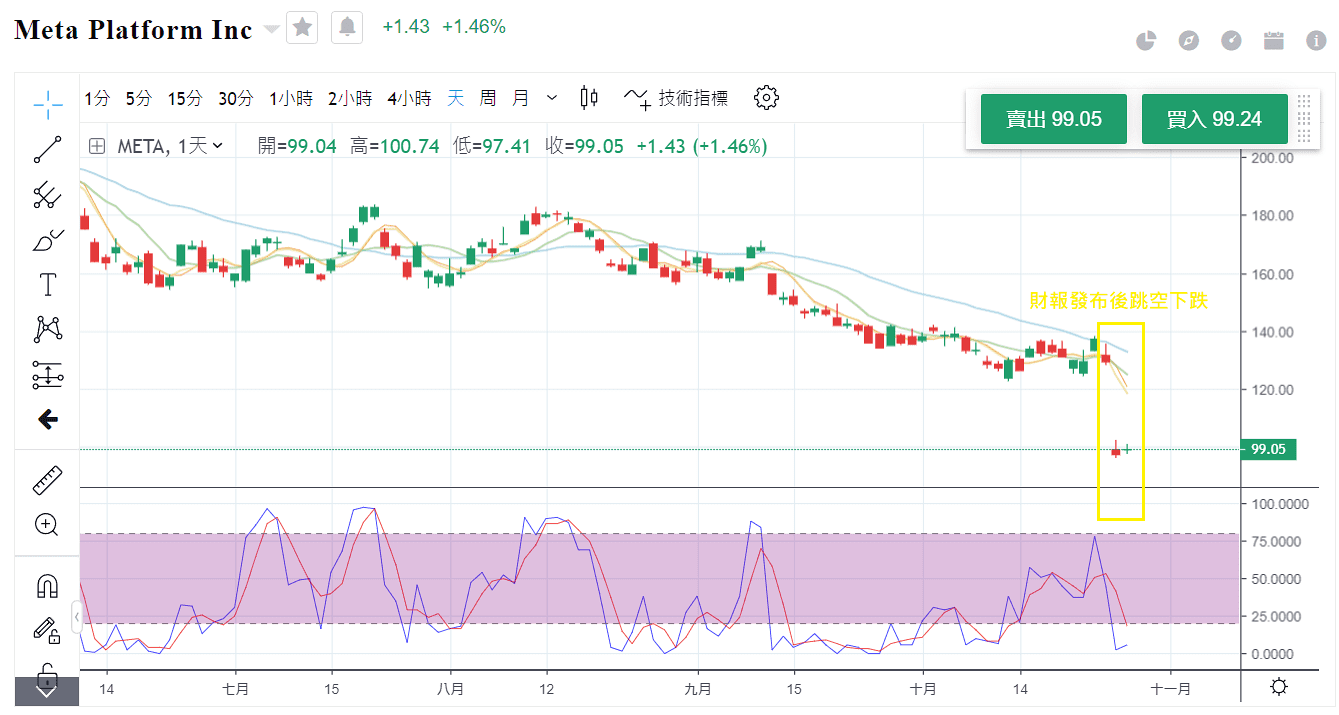The height and width of the screenshot is (715, 1339).
Task: Expand the META legend plus box
Action: tap(97, 146)
